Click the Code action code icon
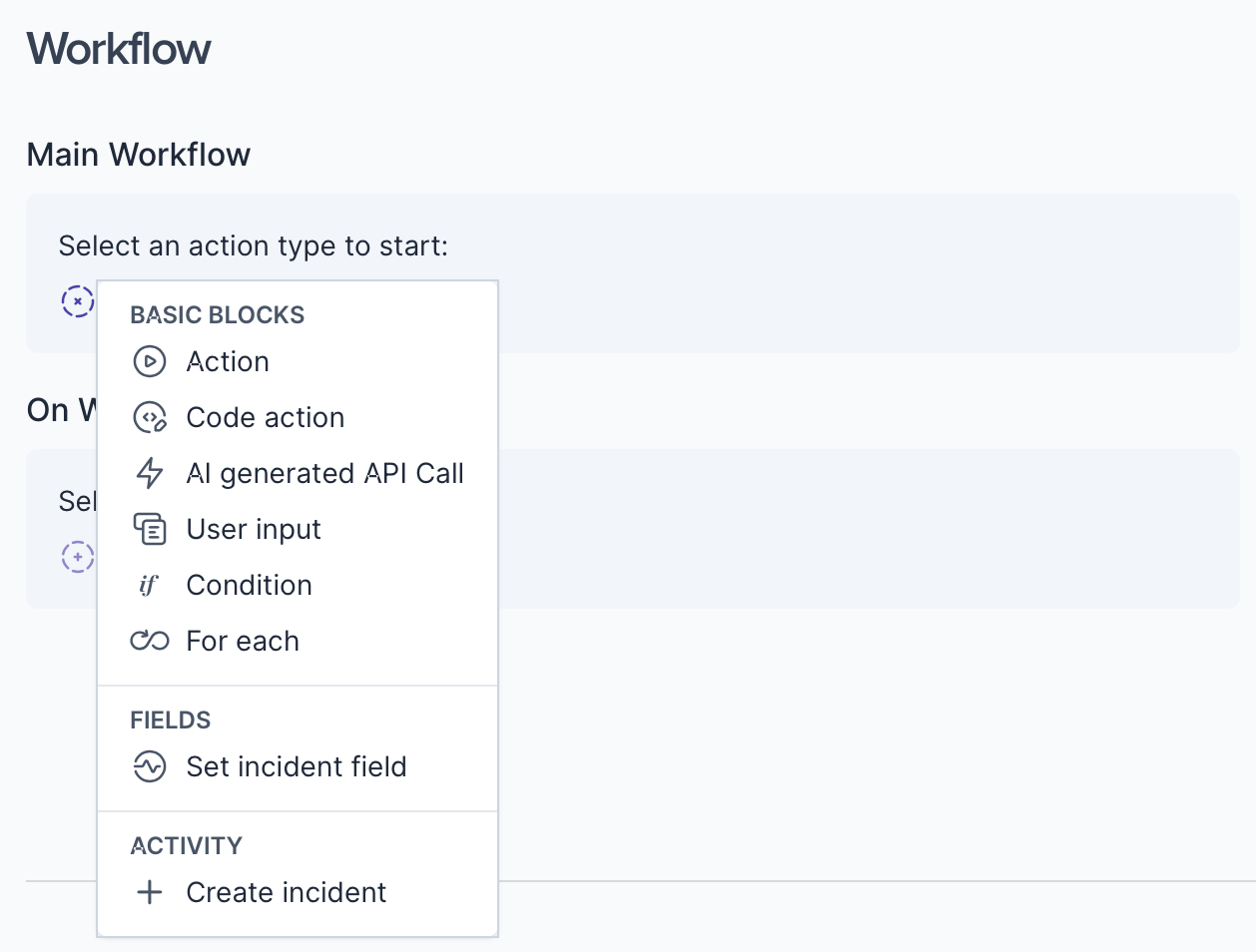Viewport: 1256px width, 952px height. 150,417
